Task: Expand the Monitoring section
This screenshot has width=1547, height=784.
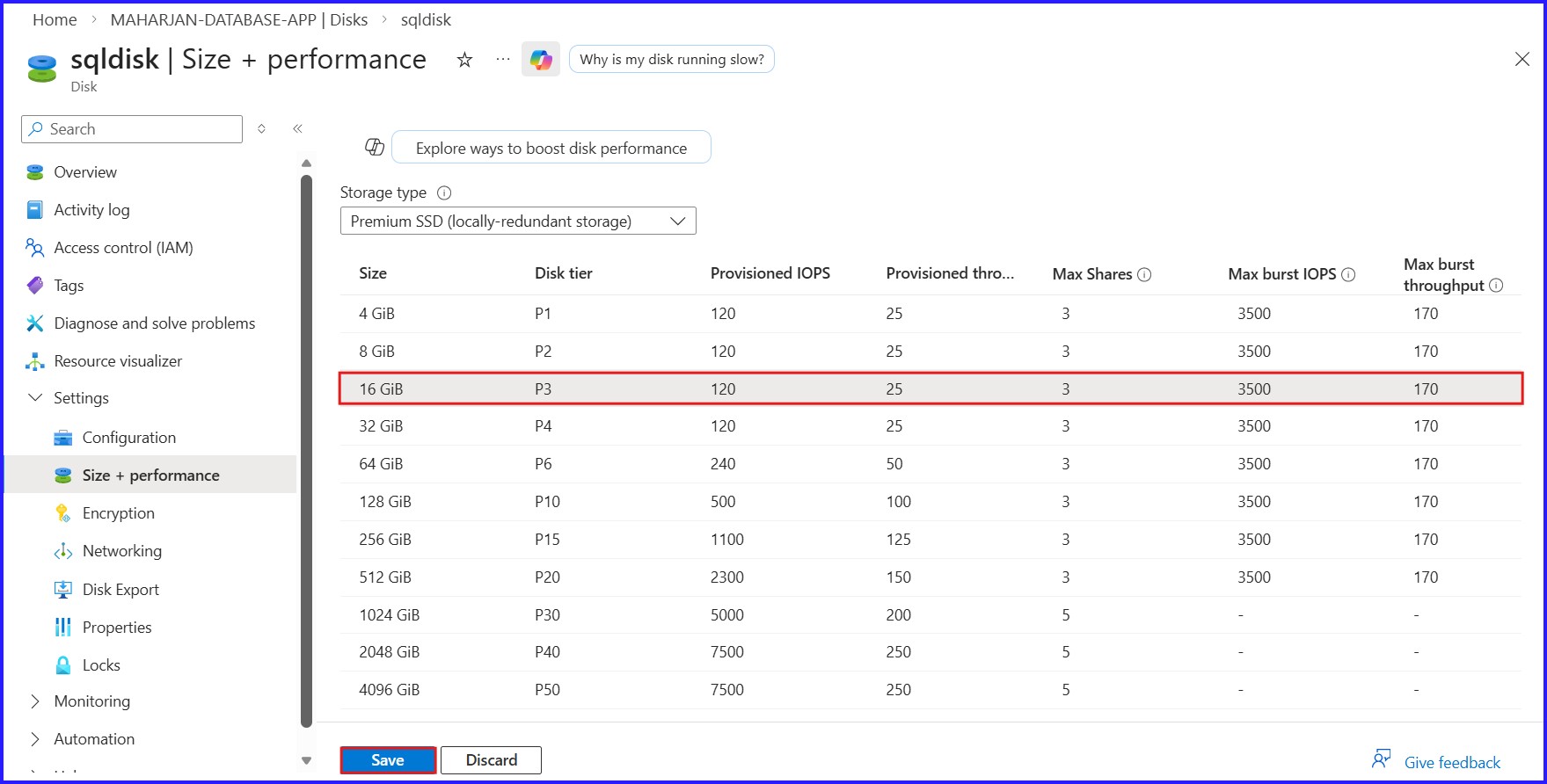Action: [x=35, y=701]
